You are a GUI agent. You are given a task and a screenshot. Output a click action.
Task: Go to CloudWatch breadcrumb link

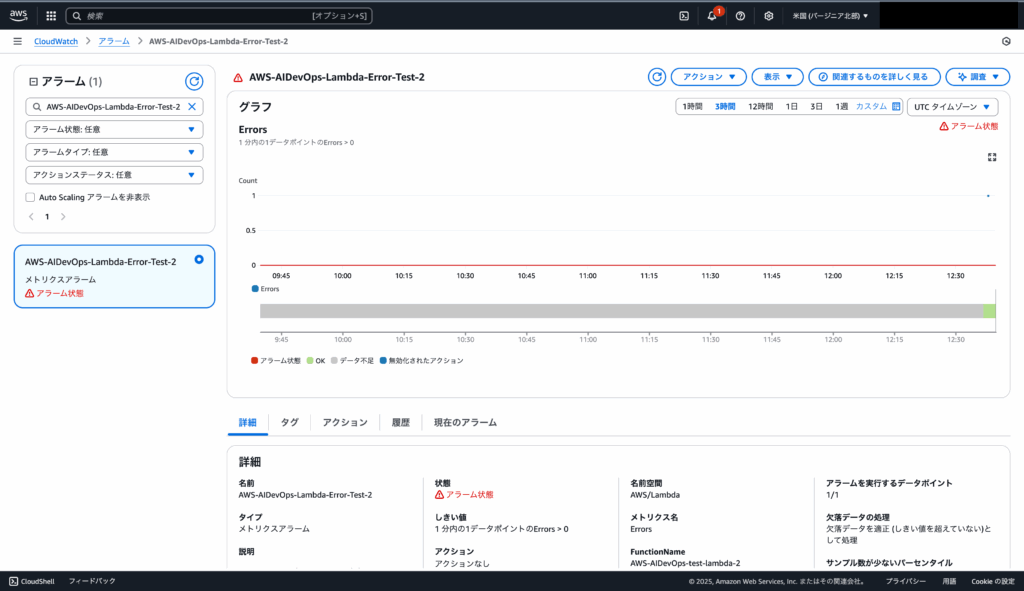point(57,41)
